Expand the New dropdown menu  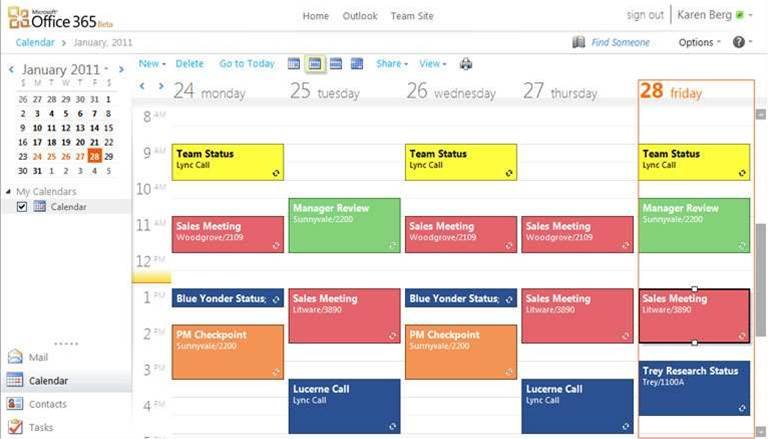click(x=152, y=64)
